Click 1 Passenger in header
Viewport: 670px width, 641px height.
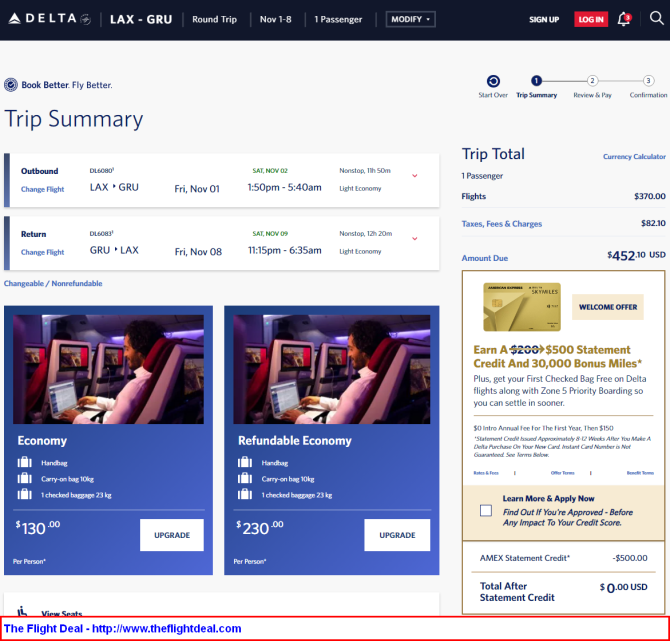pyautogui.click(x=338, y=19)
